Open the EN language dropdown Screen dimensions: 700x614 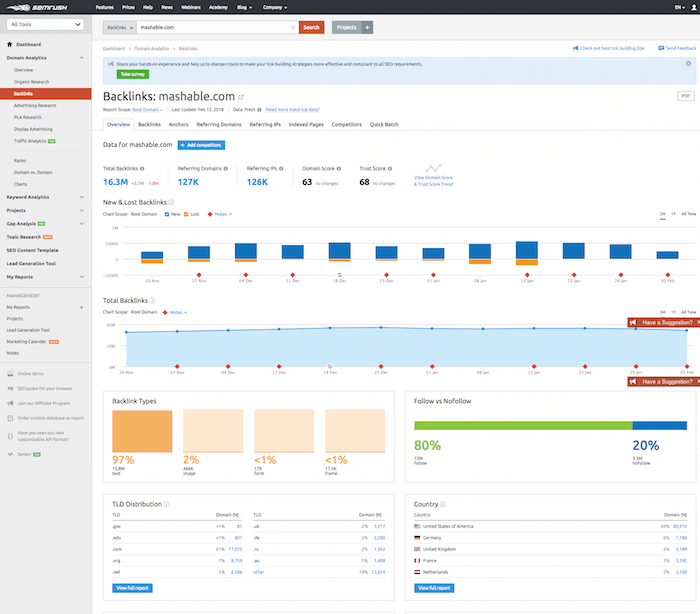(679, 7)
